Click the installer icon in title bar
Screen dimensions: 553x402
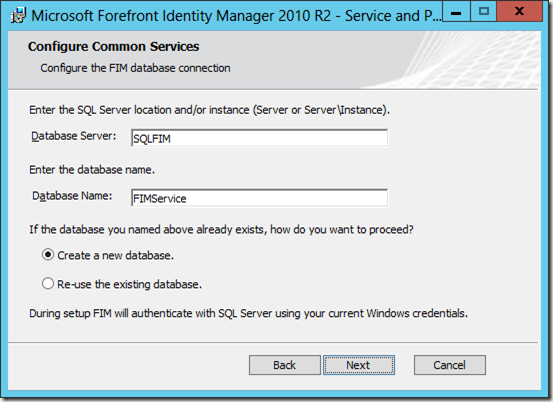coord(18,16)
